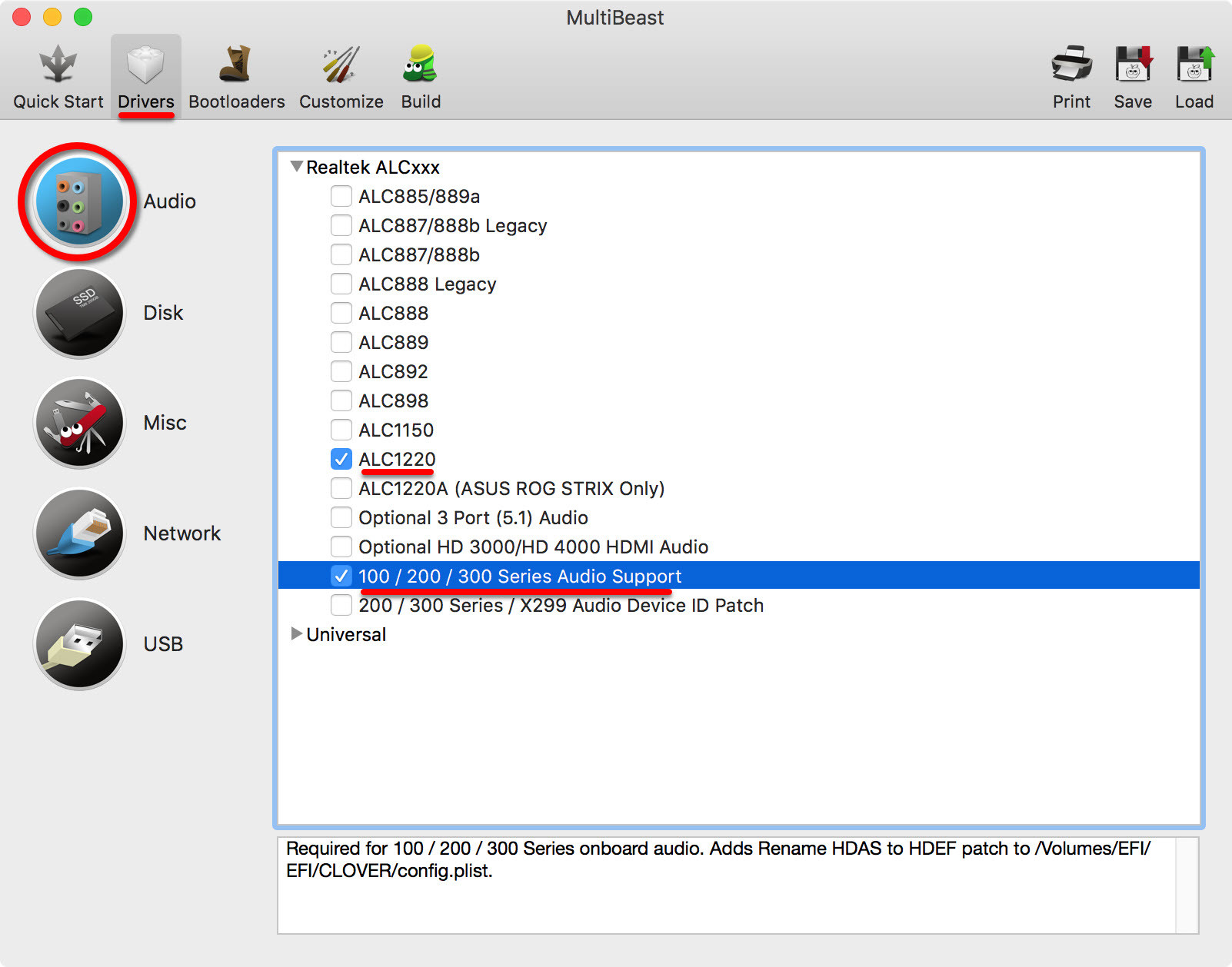Click the Customize tab label
The image size is (1232, 967).
341,101
